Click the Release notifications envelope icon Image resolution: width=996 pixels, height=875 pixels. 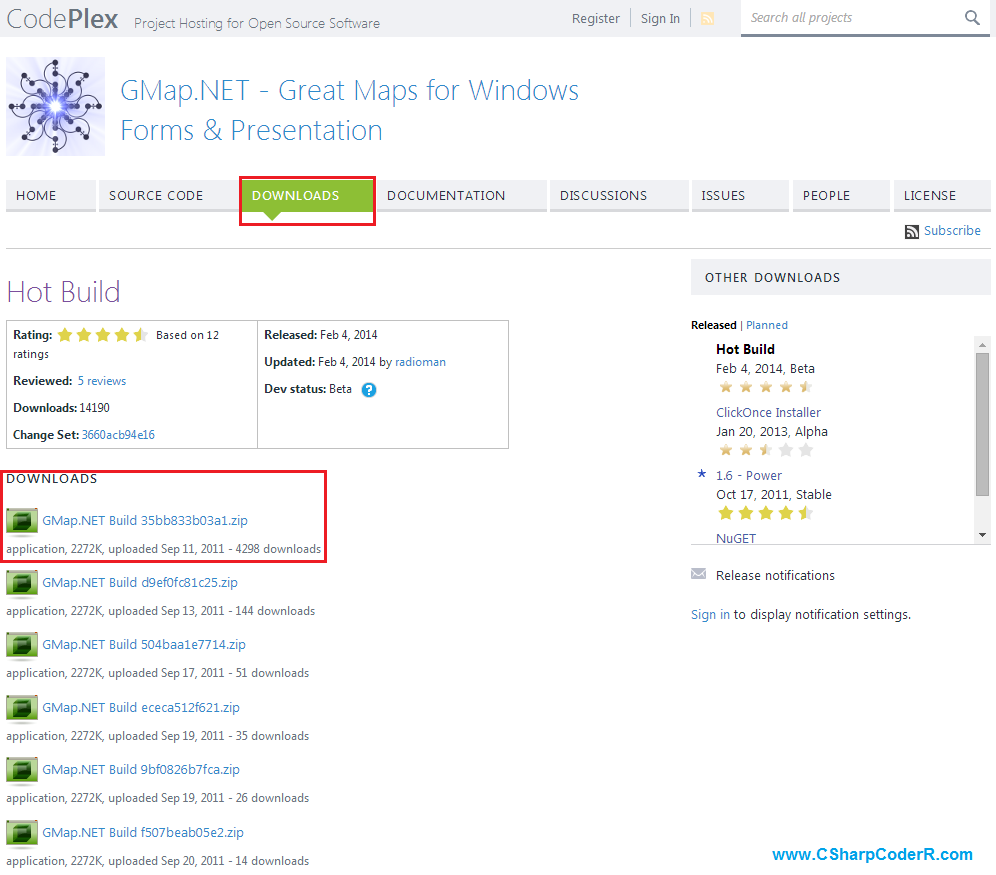click(698, 574)
